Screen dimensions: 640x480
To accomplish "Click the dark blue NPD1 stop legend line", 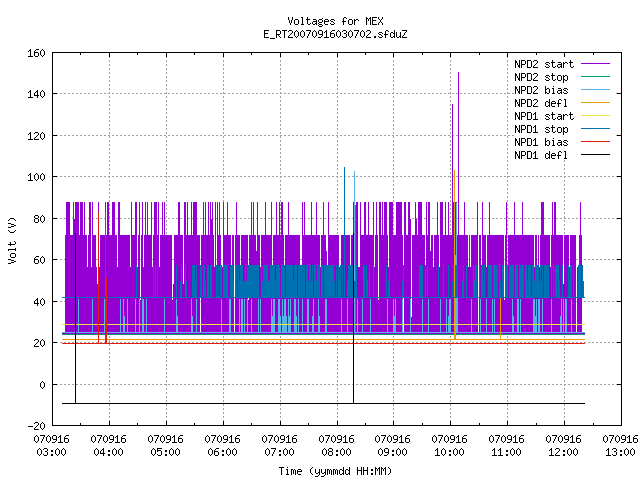I will [x=596, y=129].
